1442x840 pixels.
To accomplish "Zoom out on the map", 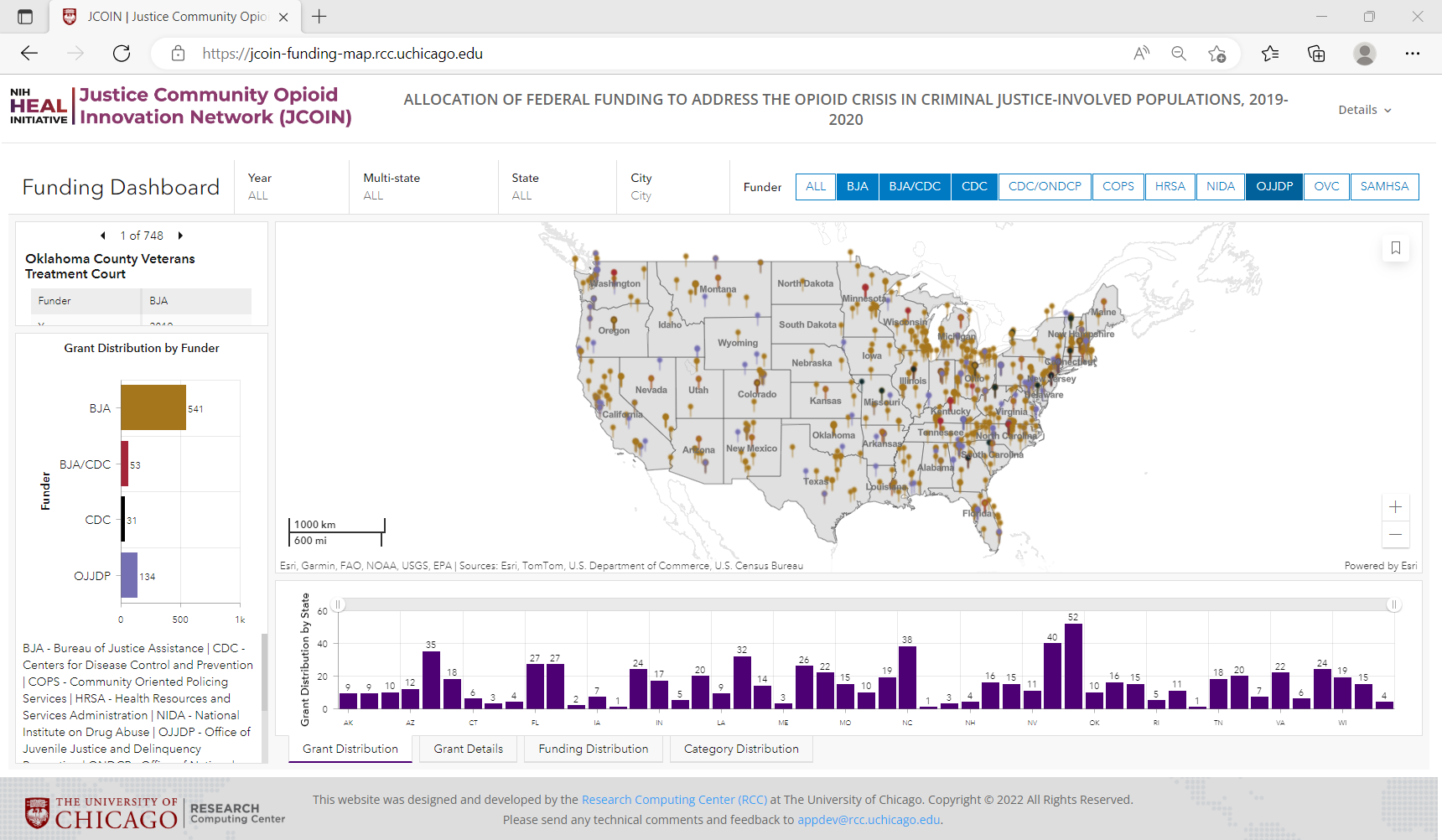I will click(1395, 534).
